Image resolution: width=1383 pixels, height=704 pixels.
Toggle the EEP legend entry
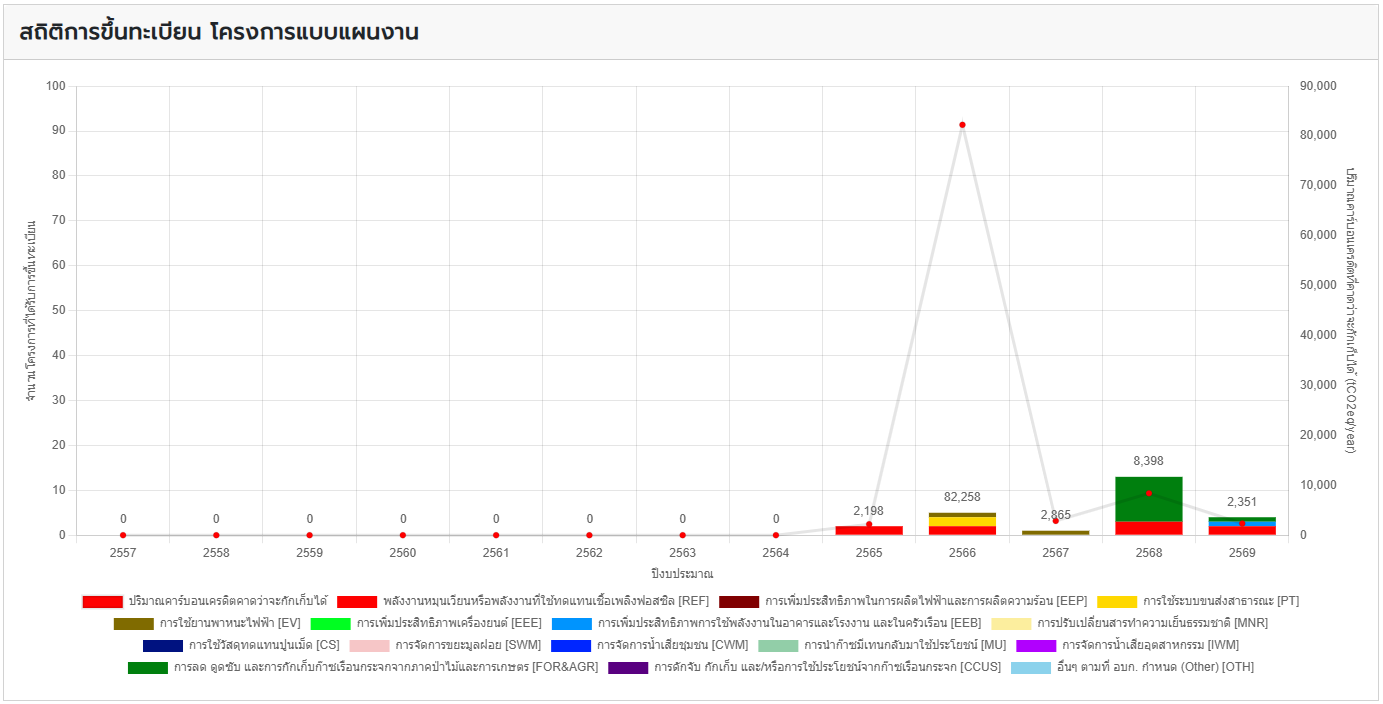[x=925, y=602]
